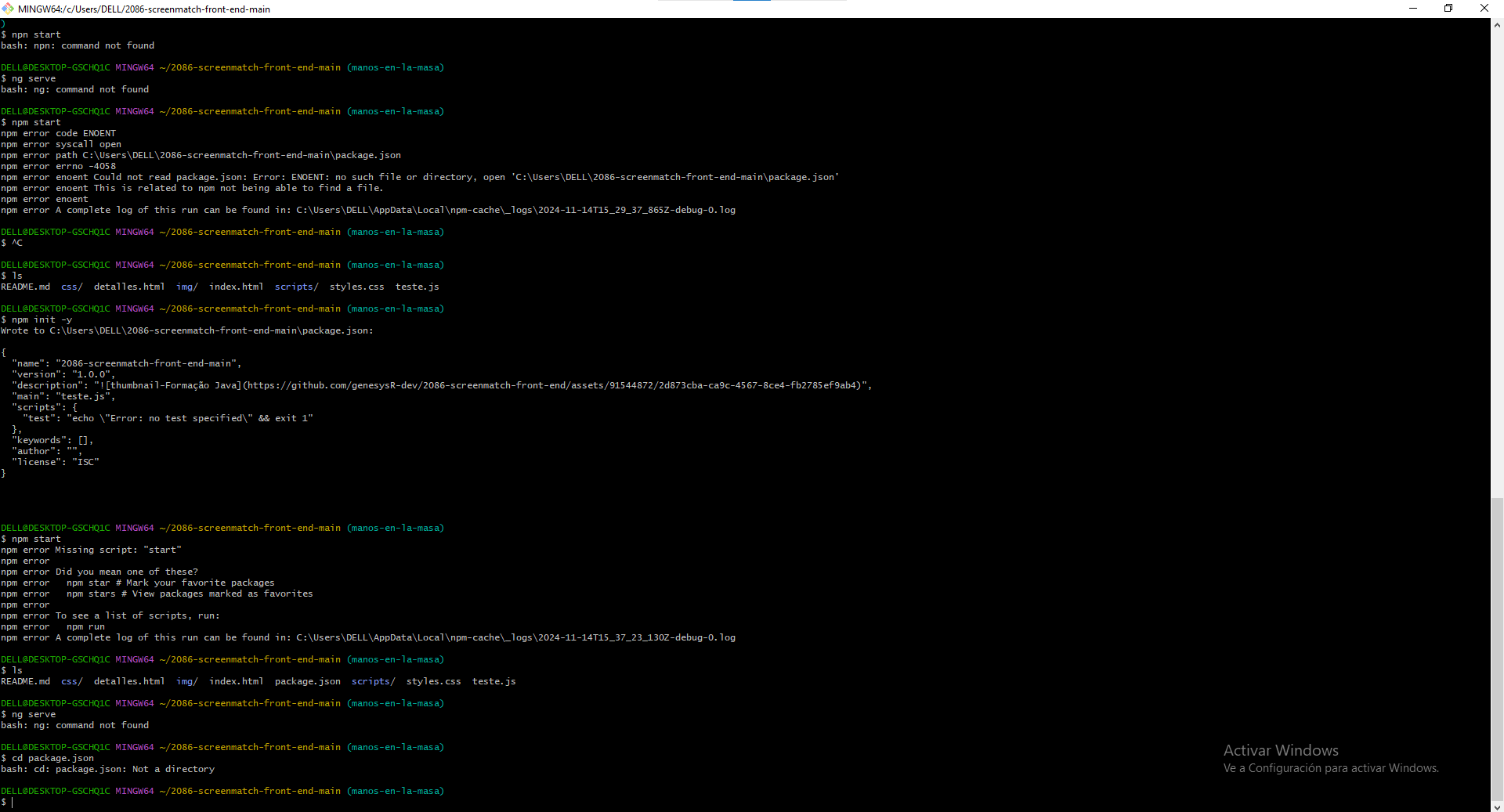Screen dimensions: 1504x812
Task: Click the github.com URL in description line
Action: tap(551, 385)
